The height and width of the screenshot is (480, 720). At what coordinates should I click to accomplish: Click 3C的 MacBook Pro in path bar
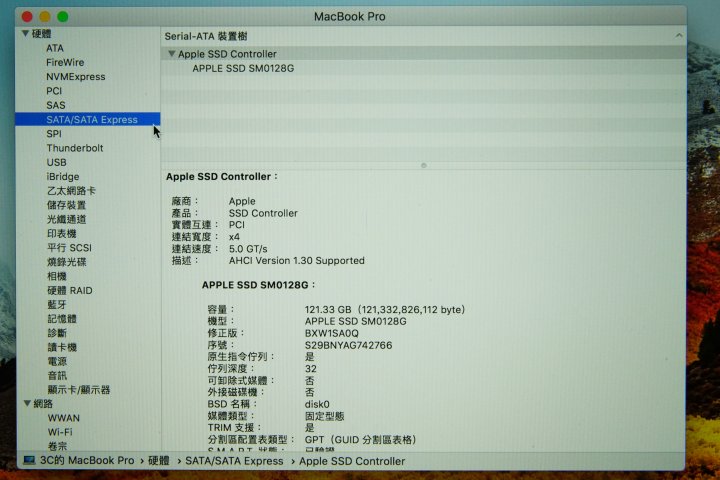tap(87, 460)
